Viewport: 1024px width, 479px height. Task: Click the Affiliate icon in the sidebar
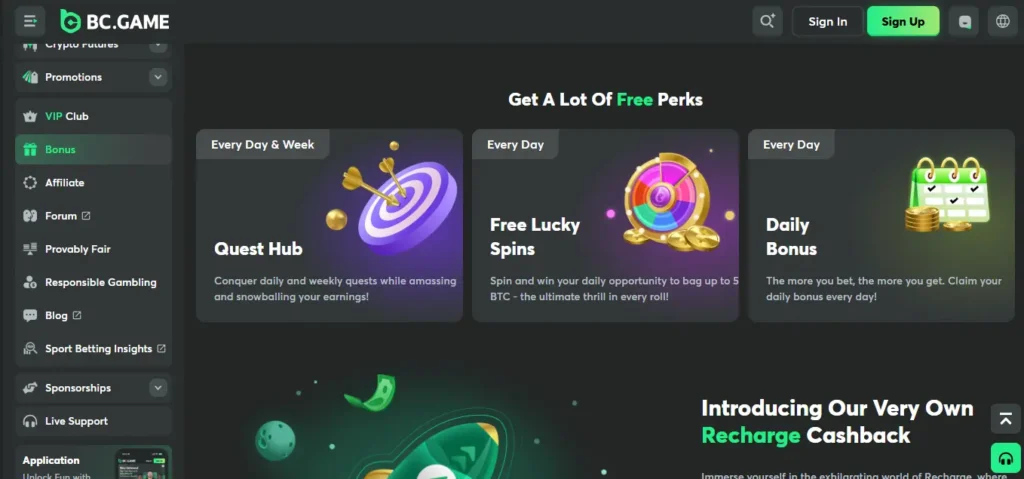click(x=30, y=183)
